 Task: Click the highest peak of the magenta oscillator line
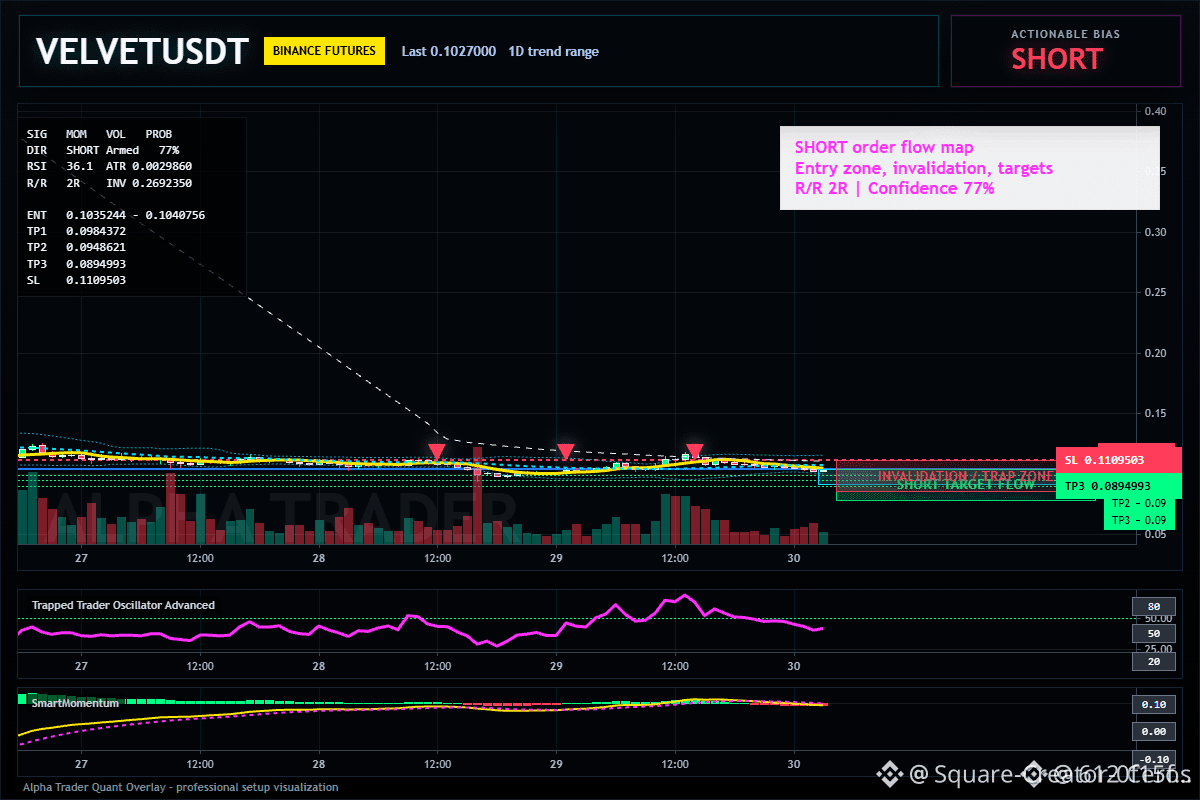(685, 596)
